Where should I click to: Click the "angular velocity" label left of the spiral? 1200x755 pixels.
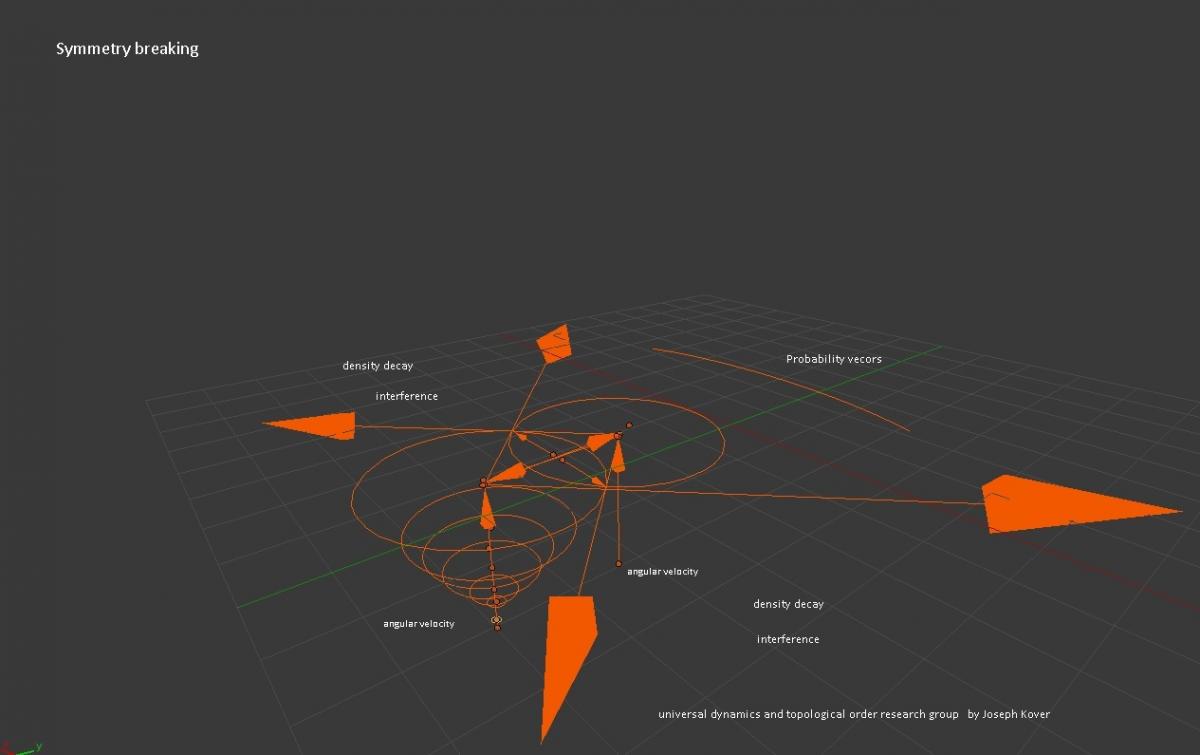[x=418, y=624]
